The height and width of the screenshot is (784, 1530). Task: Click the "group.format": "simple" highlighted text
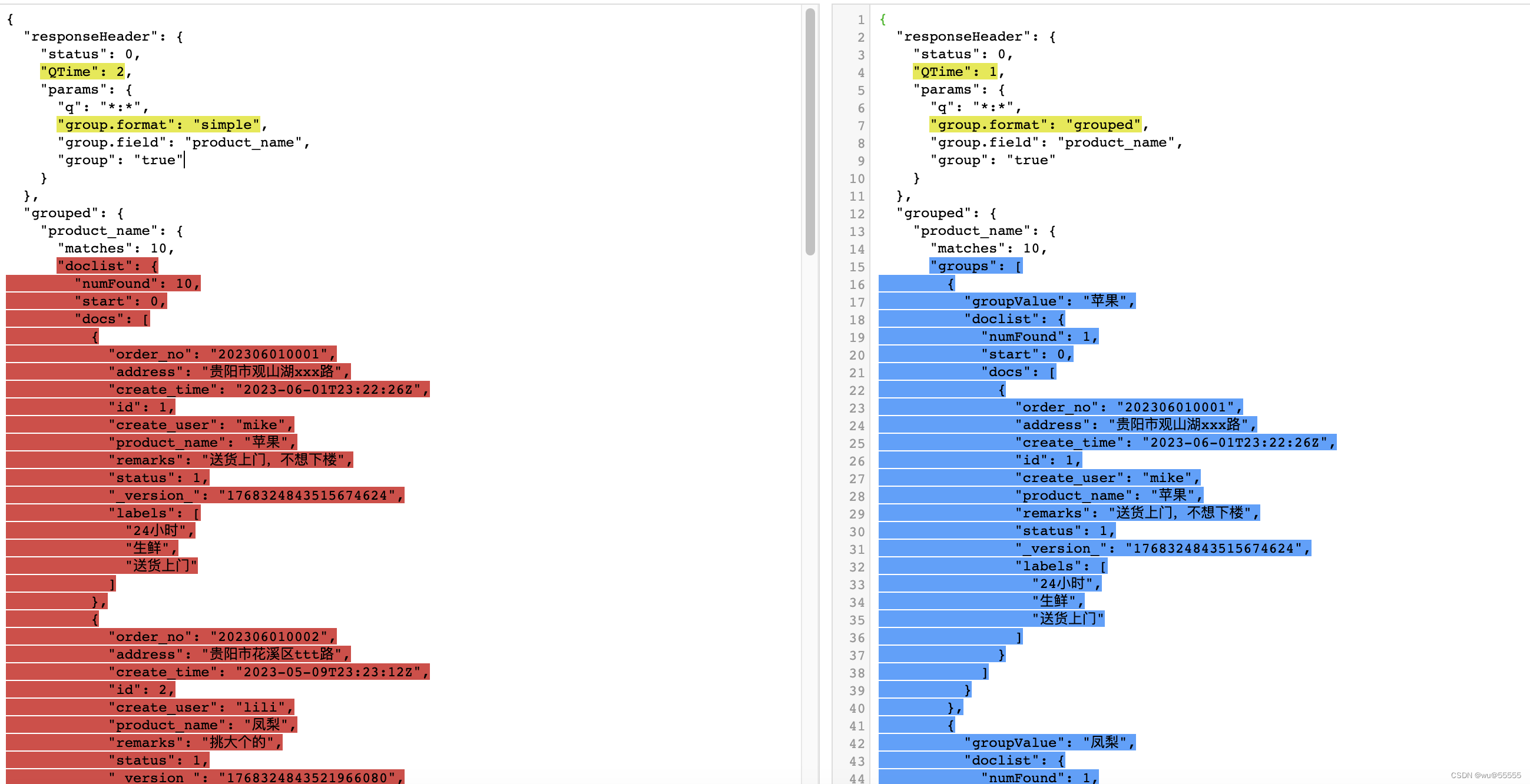158,125
